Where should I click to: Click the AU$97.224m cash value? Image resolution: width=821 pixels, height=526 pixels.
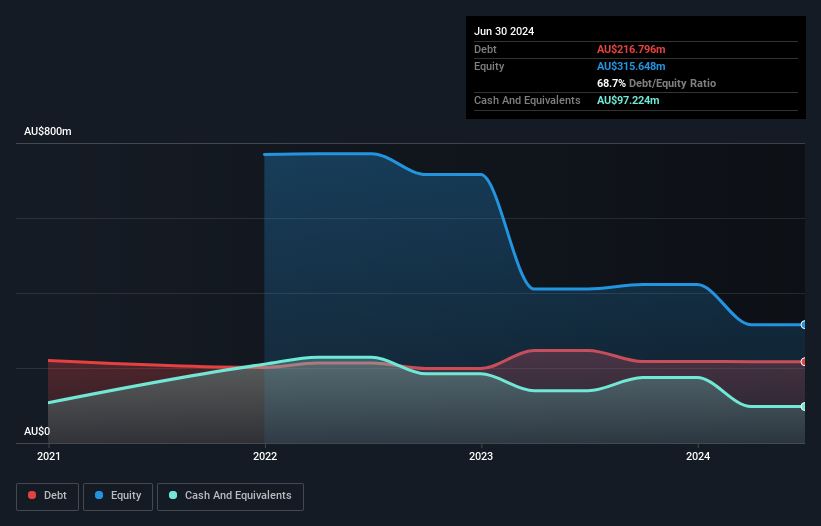628,100
